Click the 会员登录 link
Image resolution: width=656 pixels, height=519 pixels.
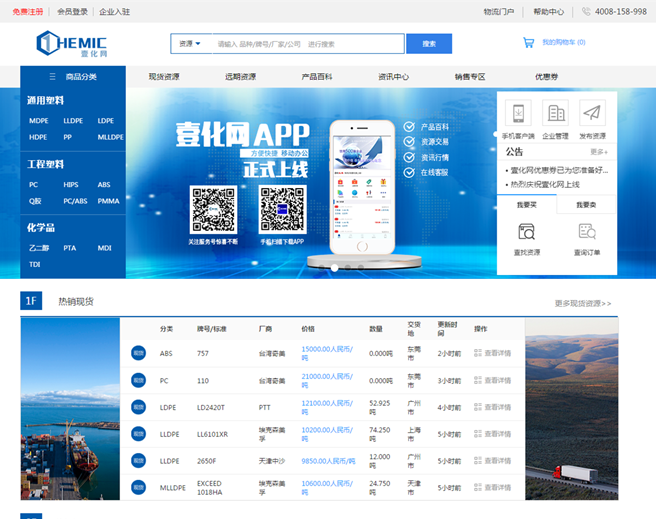pyautogui.click(x=72, y=12)
